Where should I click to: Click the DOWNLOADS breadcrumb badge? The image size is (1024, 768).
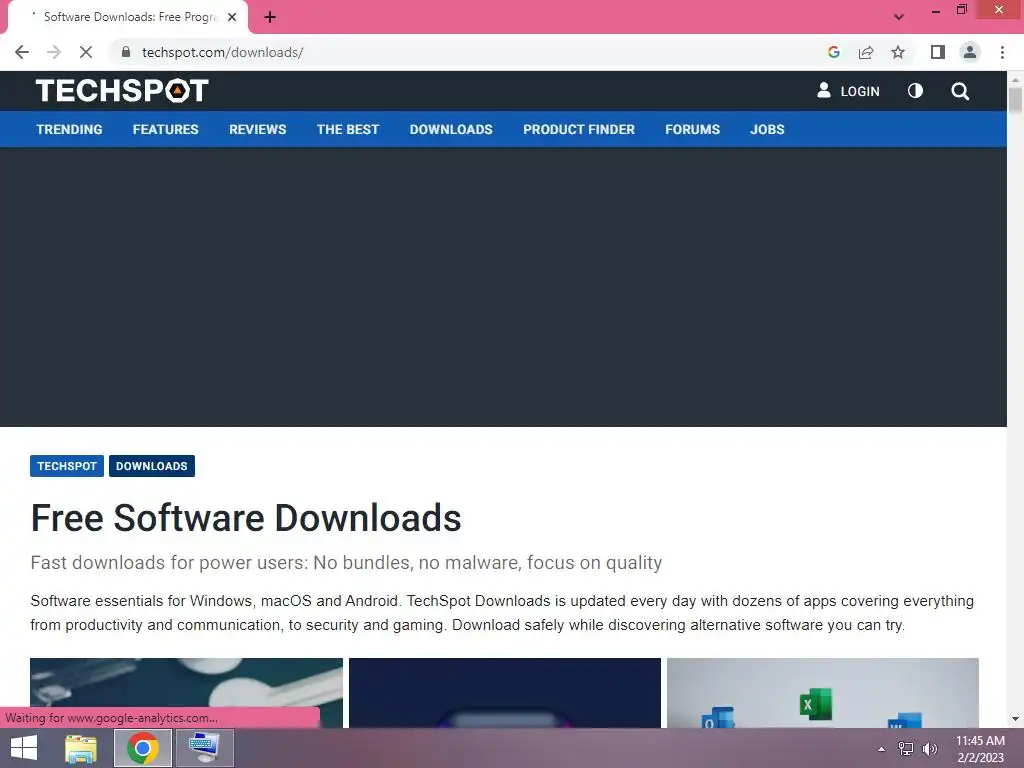pyautogui.click(x=152, y=466)
